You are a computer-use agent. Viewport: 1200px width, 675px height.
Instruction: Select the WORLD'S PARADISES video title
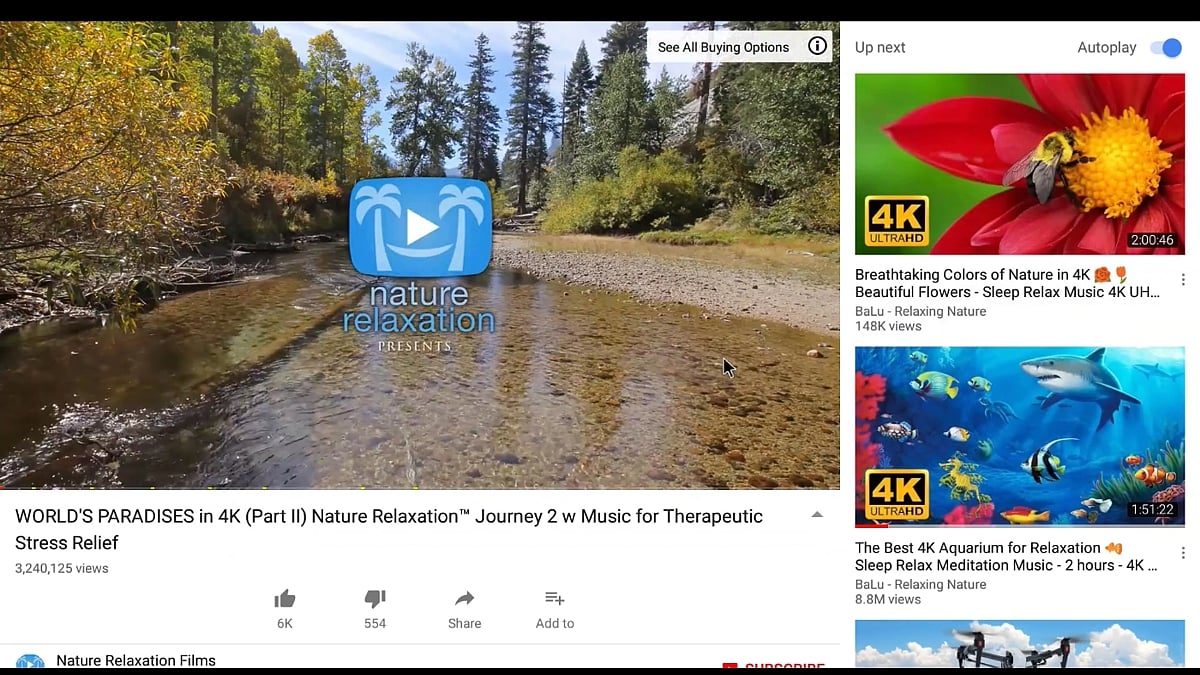pos(389,529)
